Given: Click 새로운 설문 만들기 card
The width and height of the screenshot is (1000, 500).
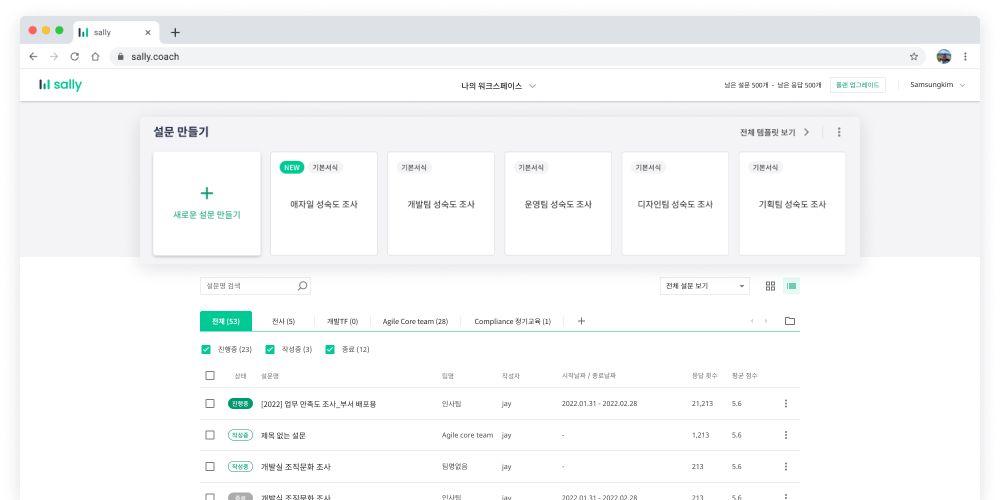Looking at the screenshot, I should tap(207, 203).
